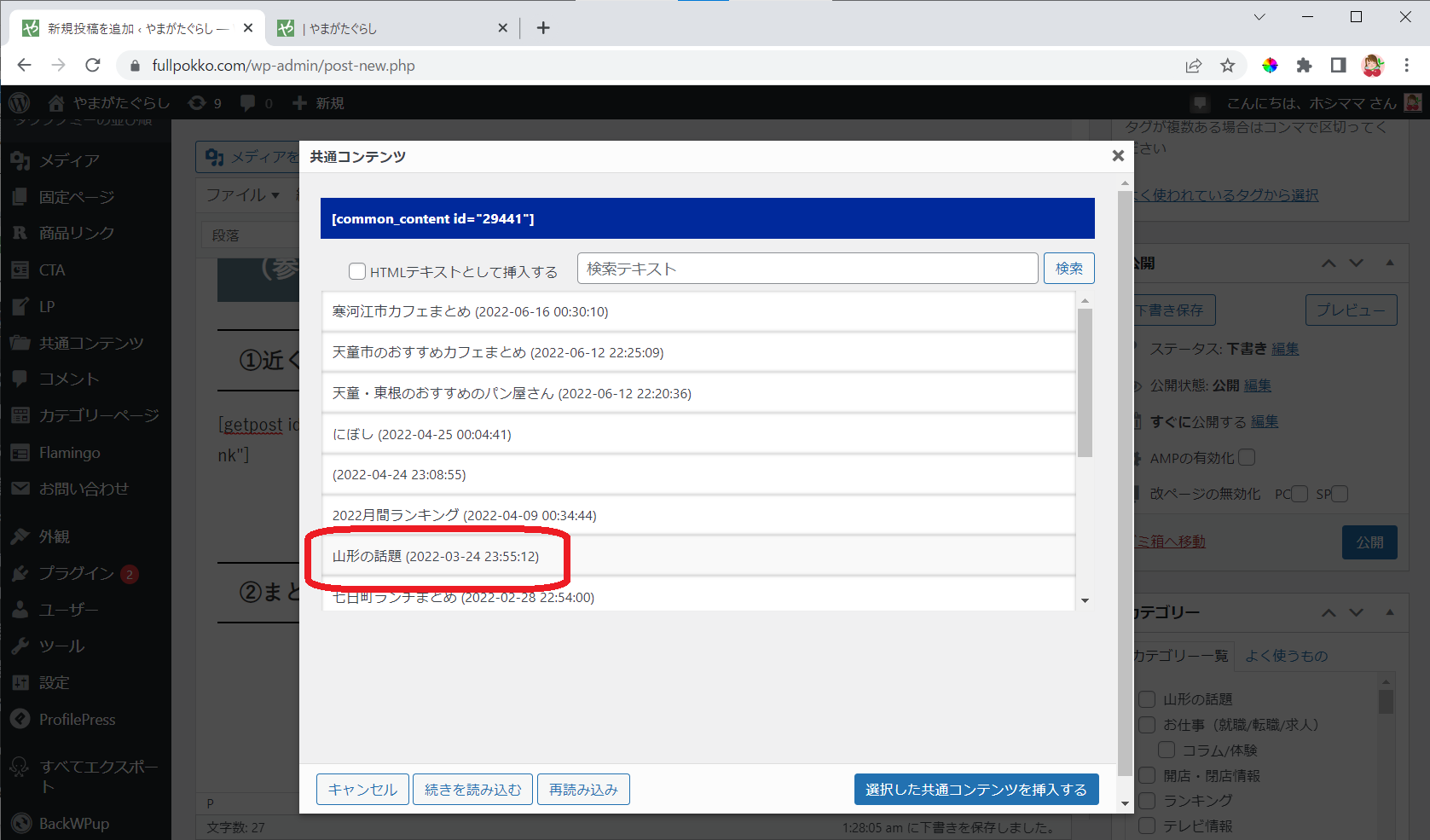Click the colorful extension icon in toolbar
Image resolution: width=1430 pixels, height=840 pixels.
click(1270, 66)
